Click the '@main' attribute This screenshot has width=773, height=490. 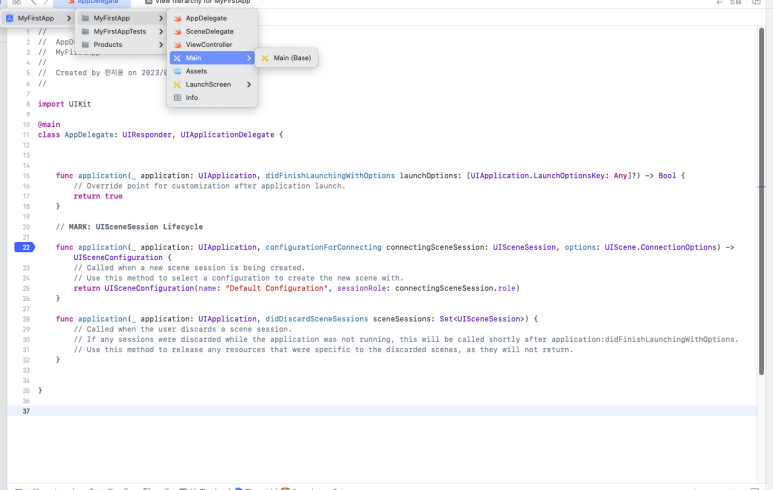[49, 125]
